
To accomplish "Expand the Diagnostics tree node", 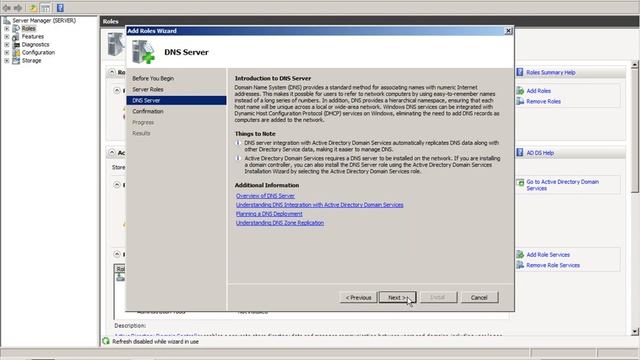I will pos(7,44).
